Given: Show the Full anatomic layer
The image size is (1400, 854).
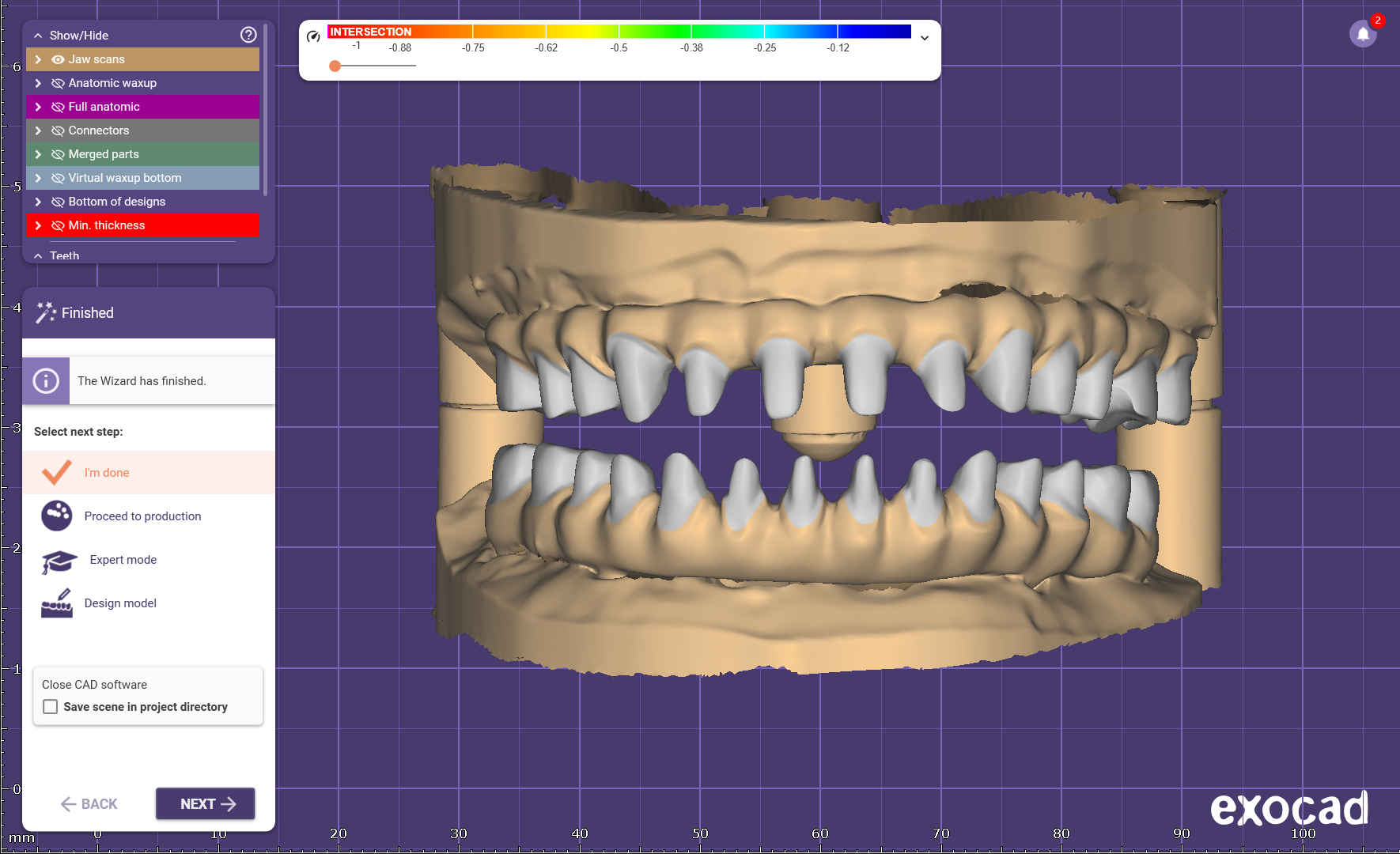Looking at the screenshot, I should tap(58, 107).
